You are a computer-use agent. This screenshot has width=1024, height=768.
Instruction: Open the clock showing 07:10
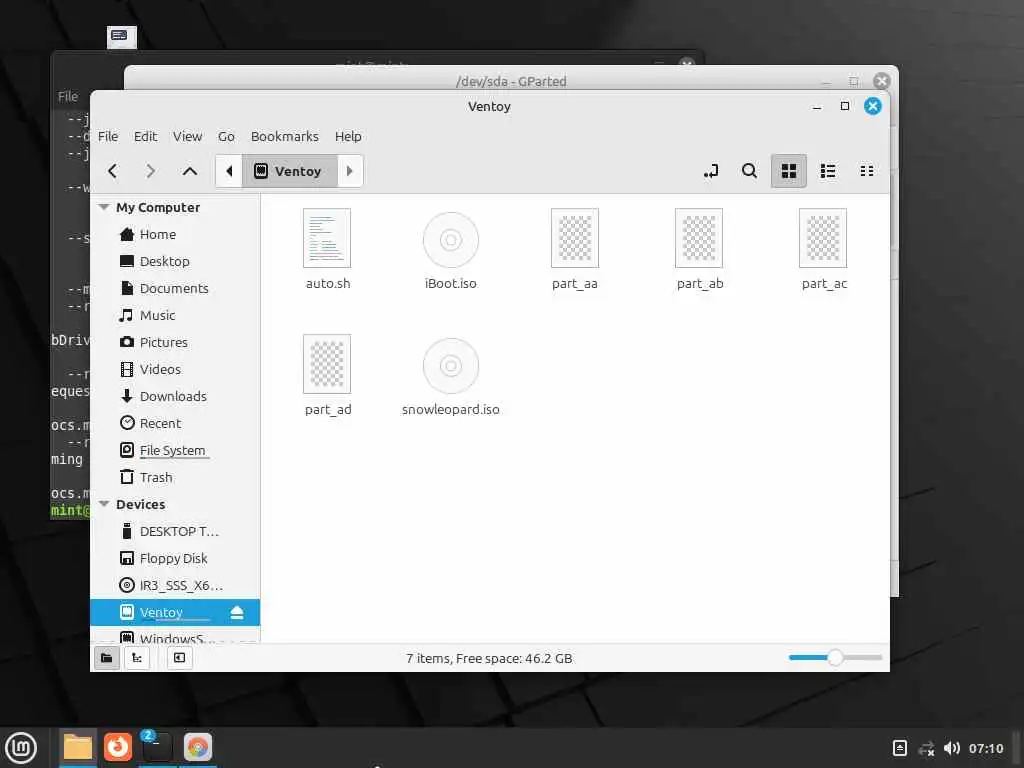tap(985, 748)
